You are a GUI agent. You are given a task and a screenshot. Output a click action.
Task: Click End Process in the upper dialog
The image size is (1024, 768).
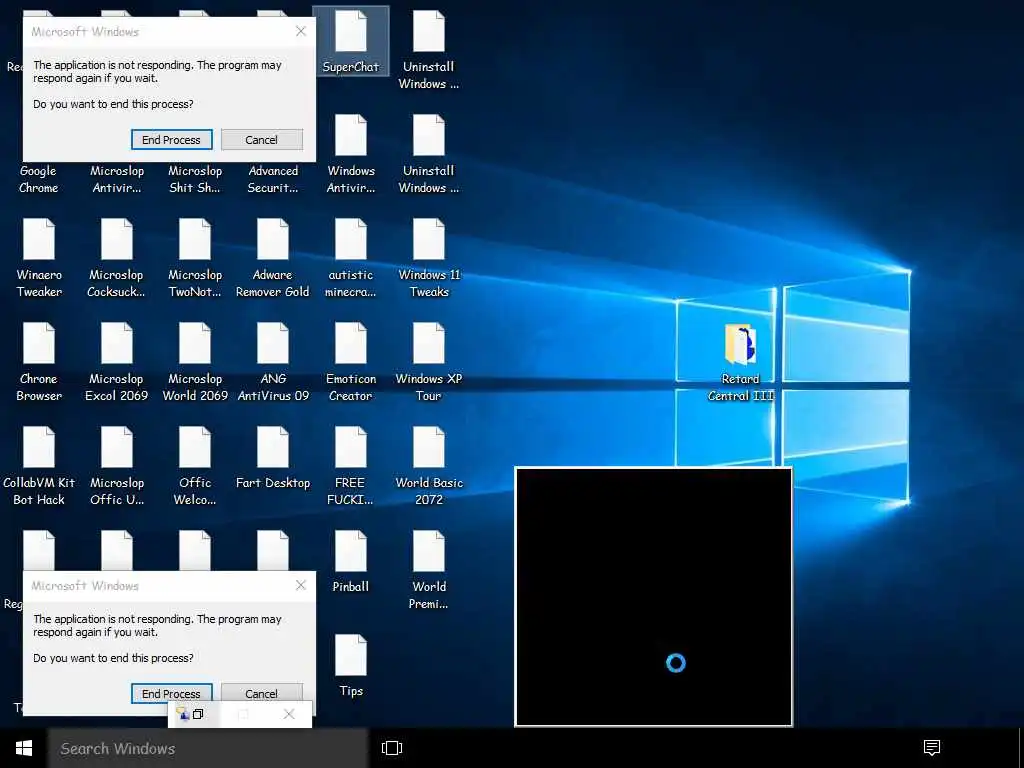(171, 140)
